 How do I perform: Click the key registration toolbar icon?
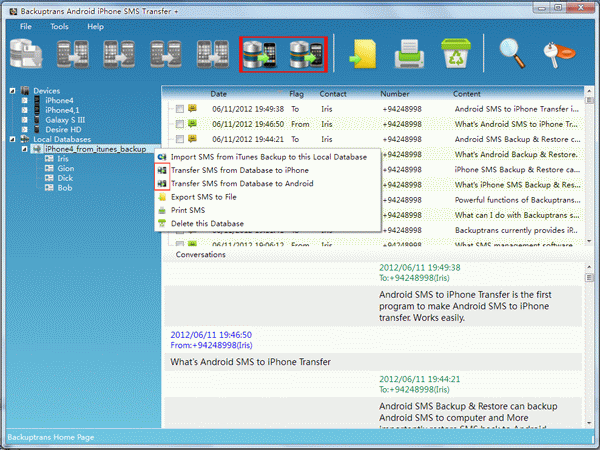(x=559, y=55)
